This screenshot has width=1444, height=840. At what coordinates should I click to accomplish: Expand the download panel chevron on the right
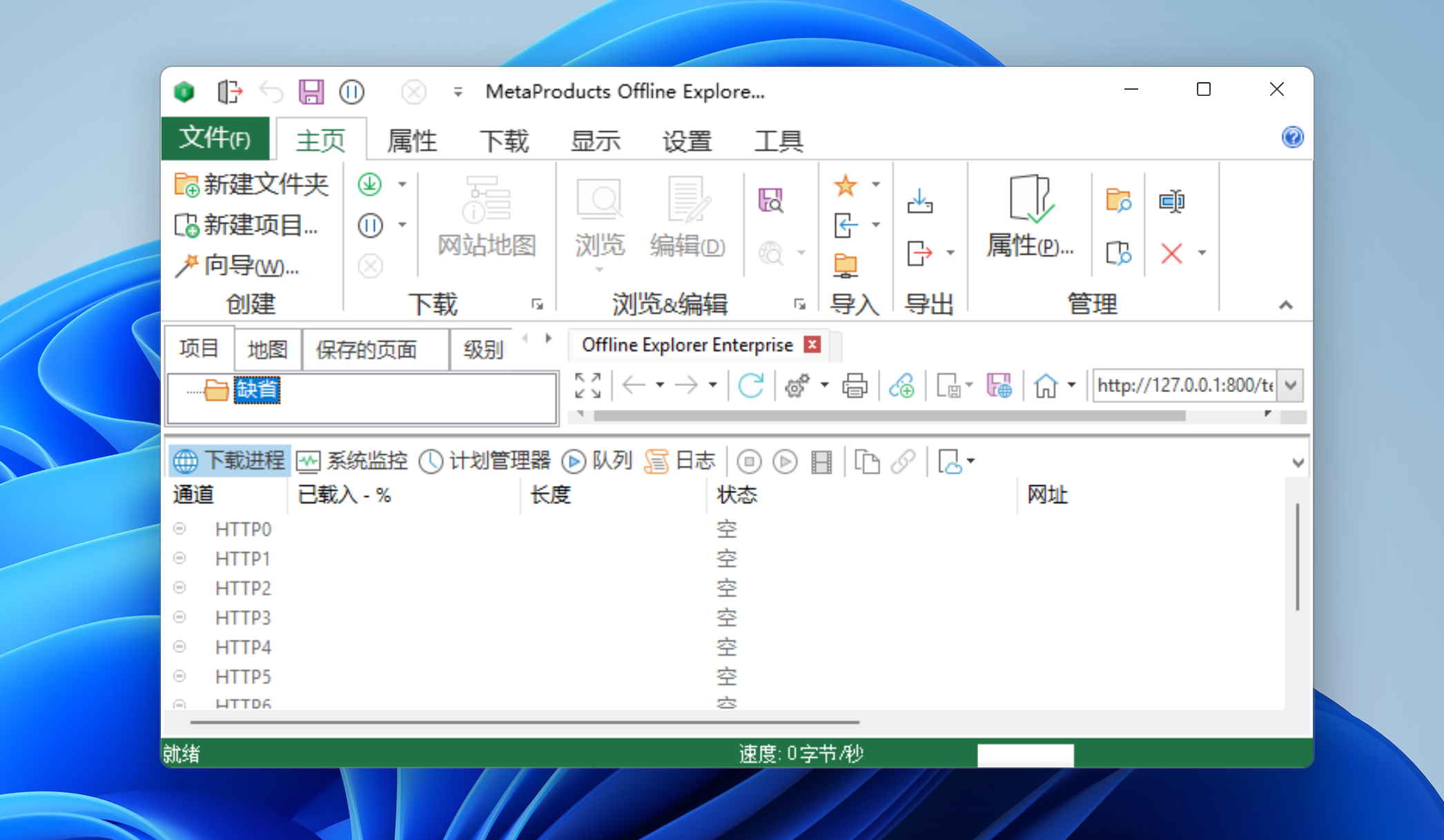click(x=1298, y=462)
